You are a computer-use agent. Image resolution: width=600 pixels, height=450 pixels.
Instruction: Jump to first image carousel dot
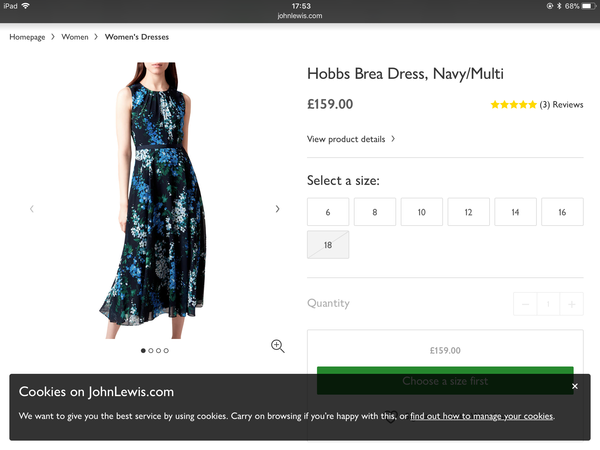(x=143, y=351)
